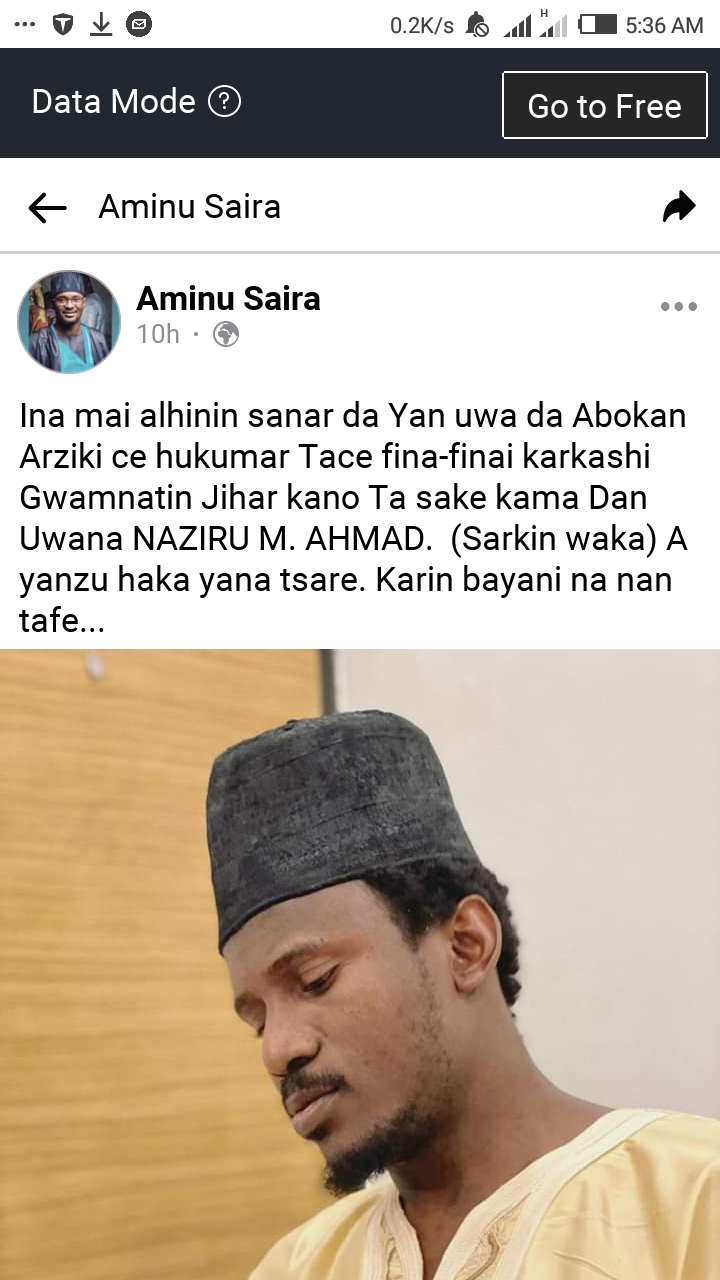Open the download notification icon in status bar
Image resolution: width=720 pixels, height=1280 pixels.
(101, 25)
